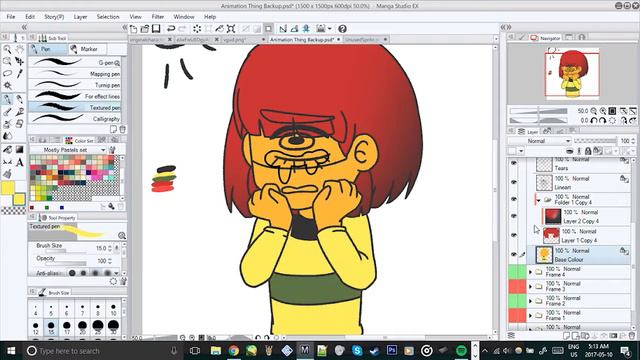Click the Open file toolbar icon
The height and width of the screenshot is (360, 640).
pos(144,29)
